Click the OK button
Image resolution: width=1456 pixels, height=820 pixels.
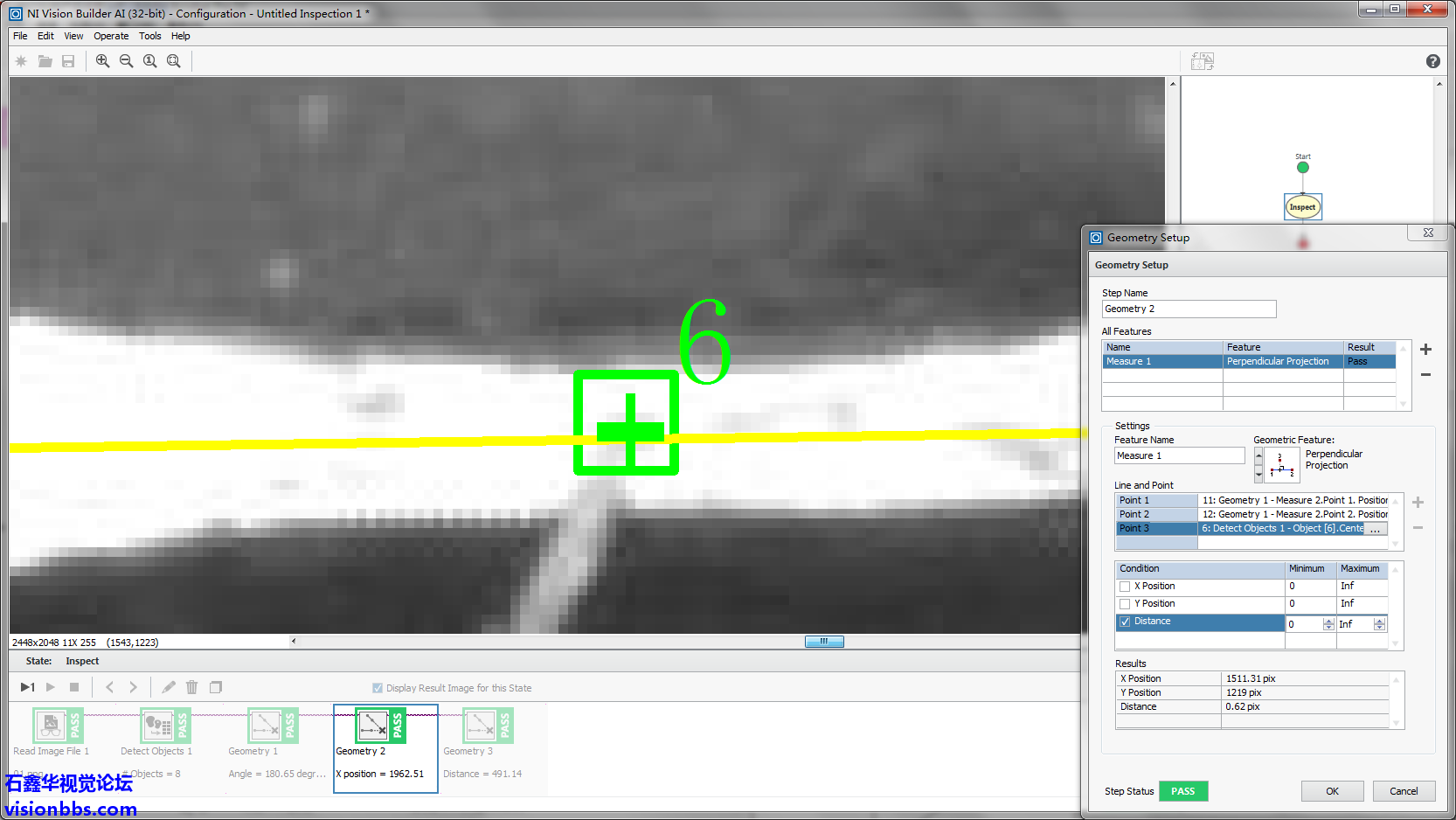(1332, 791)
